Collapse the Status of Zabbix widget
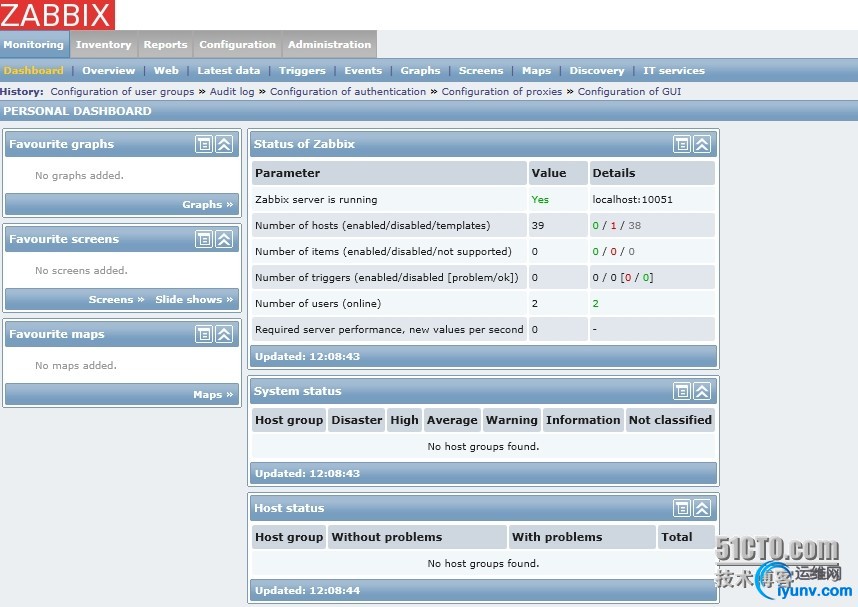The height and width of the screenshot is (607, 858). pyautogui.click(x=702, y=144)
